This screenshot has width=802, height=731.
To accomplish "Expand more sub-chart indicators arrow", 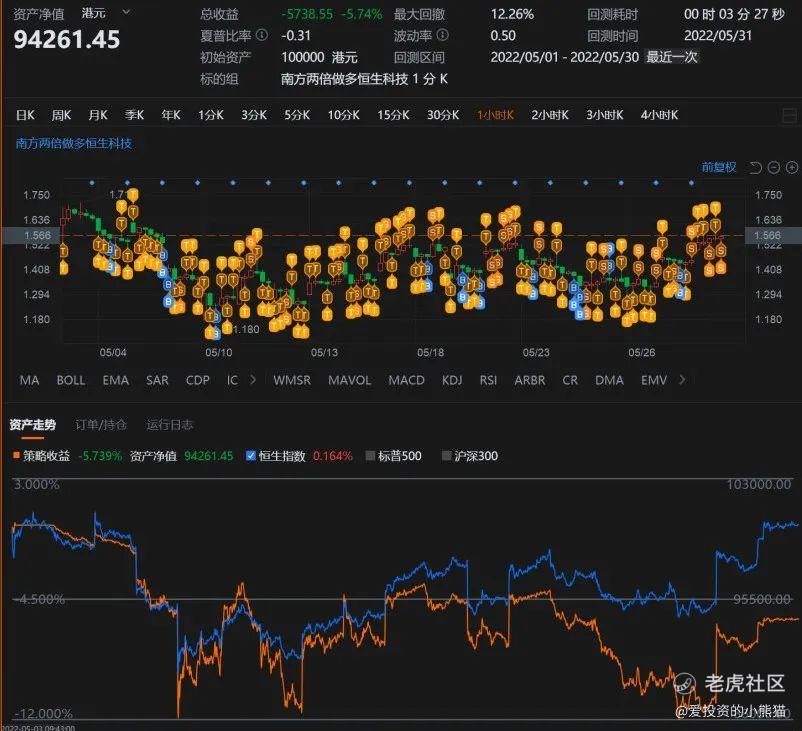I will (682, 380).
